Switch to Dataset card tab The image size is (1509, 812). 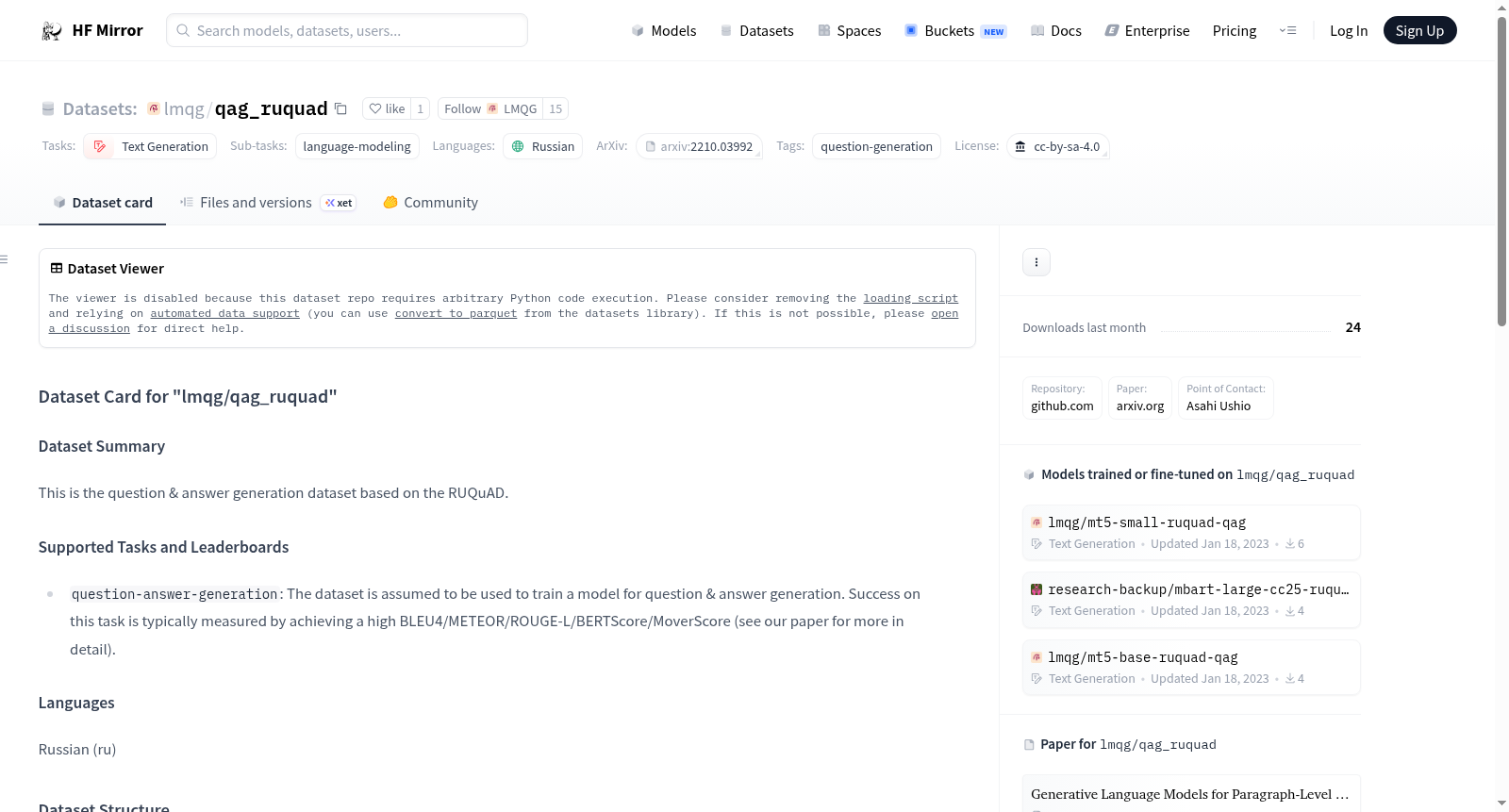point(103,203)
